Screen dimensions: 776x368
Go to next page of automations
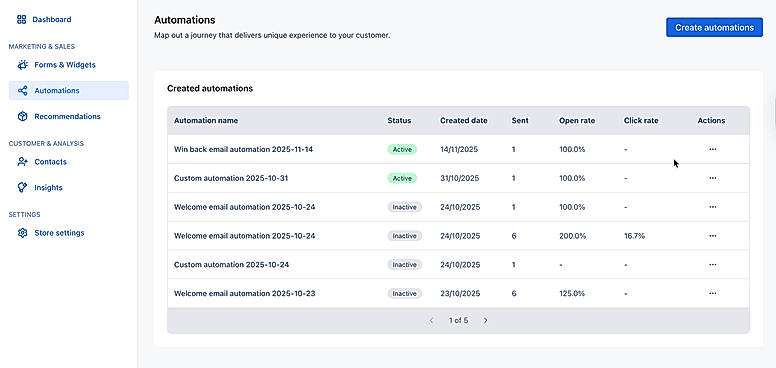pos(485,321)
